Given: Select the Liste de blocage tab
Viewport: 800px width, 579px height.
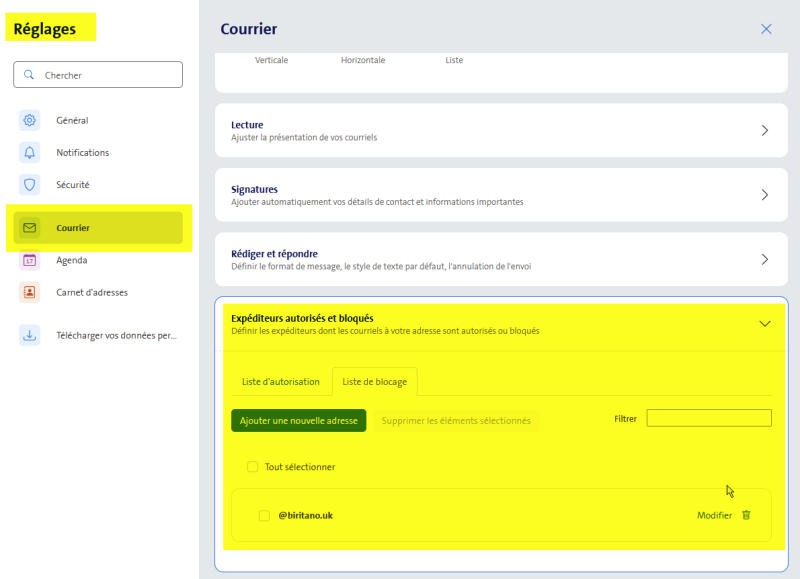Looking at the screenshot, I should pos(375,382).
